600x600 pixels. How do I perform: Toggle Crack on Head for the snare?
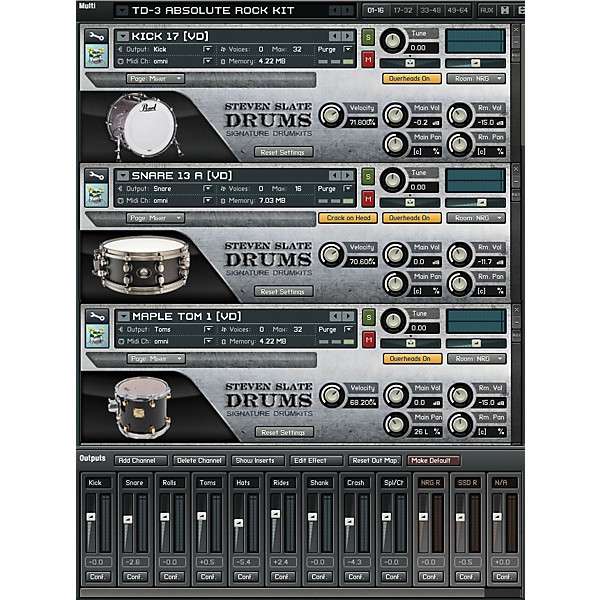tap(348, 218)
